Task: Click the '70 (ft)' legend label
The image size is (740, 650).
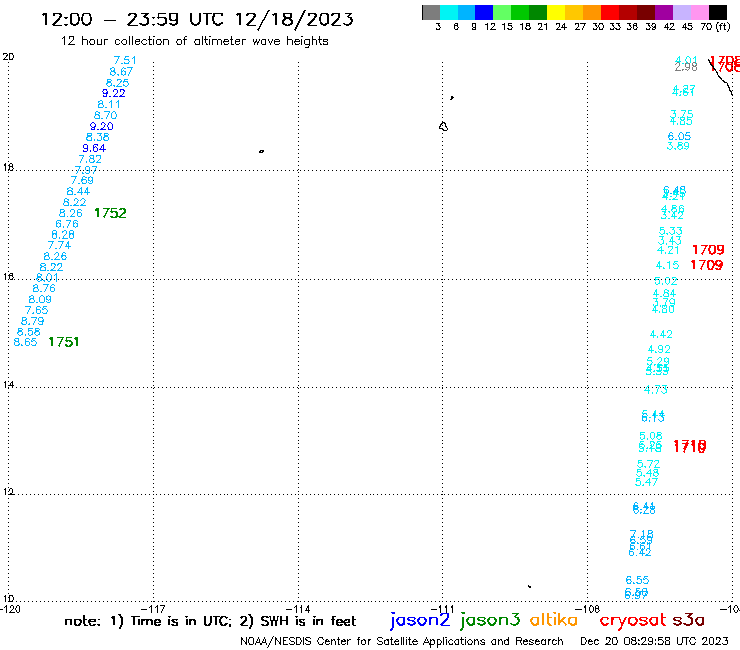Action: [715, 27]
